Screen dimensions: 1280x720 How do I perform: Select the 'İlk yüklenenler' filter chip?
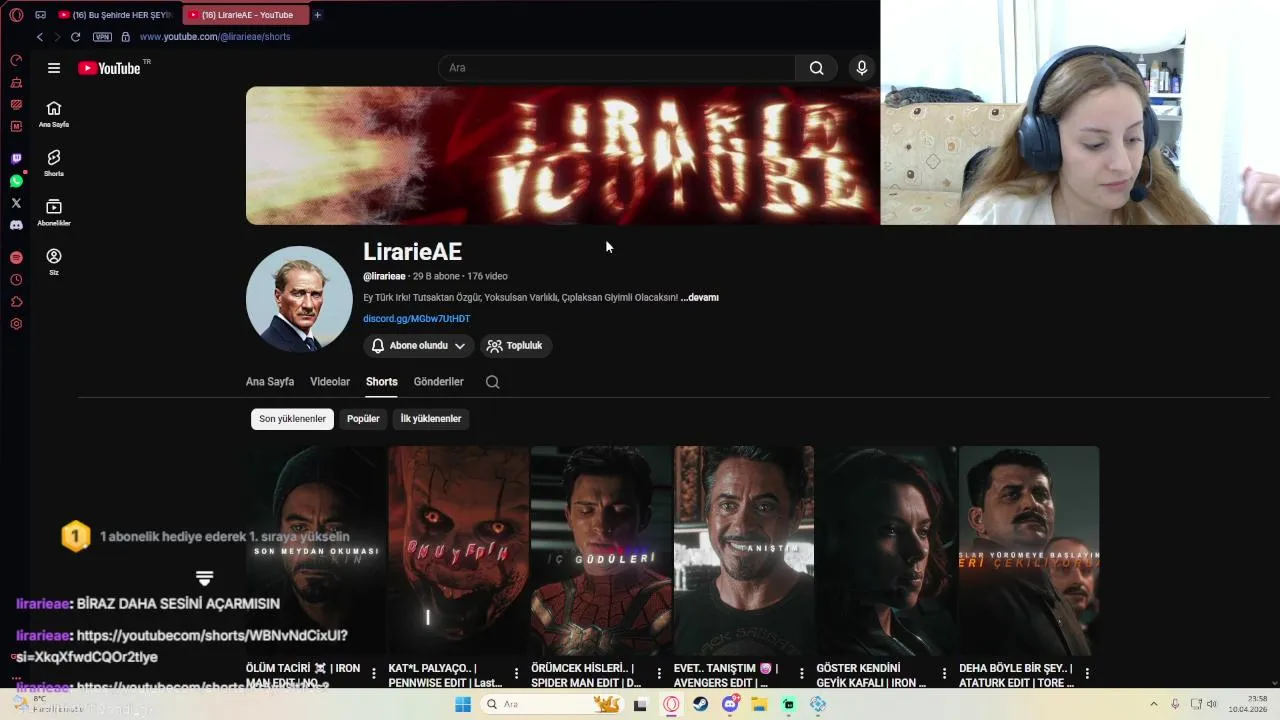(x=431, y=419)
